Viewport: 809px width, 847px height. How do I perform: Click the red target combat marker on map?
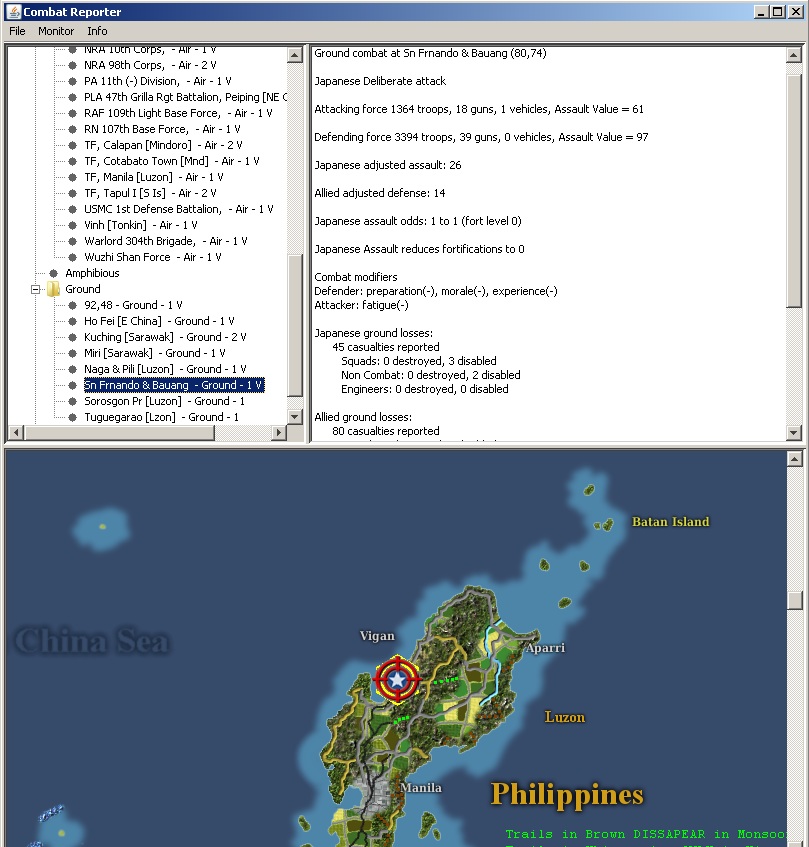pos(397,680)
